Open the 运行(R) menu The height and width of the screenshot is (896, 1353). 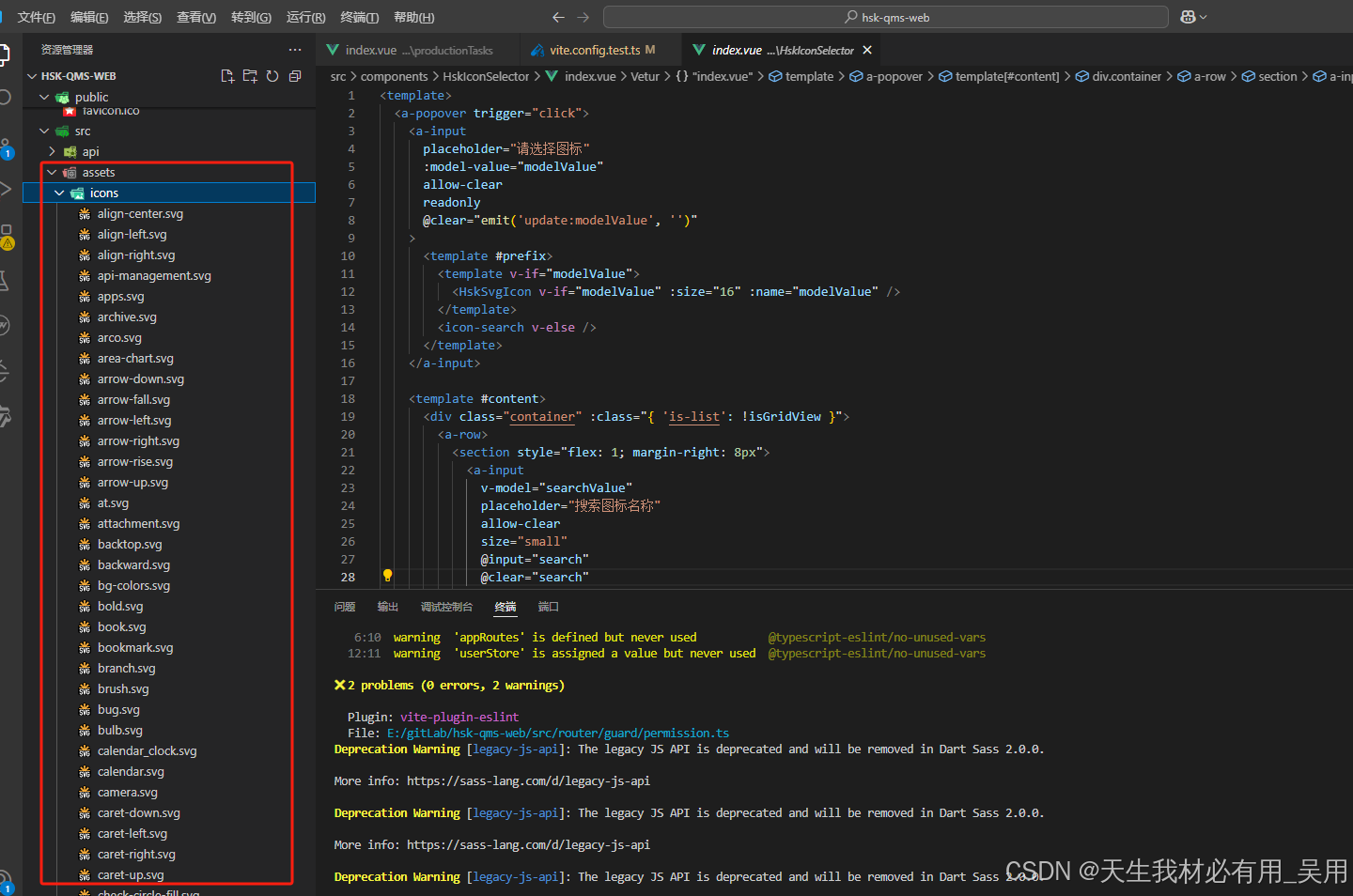305,17
